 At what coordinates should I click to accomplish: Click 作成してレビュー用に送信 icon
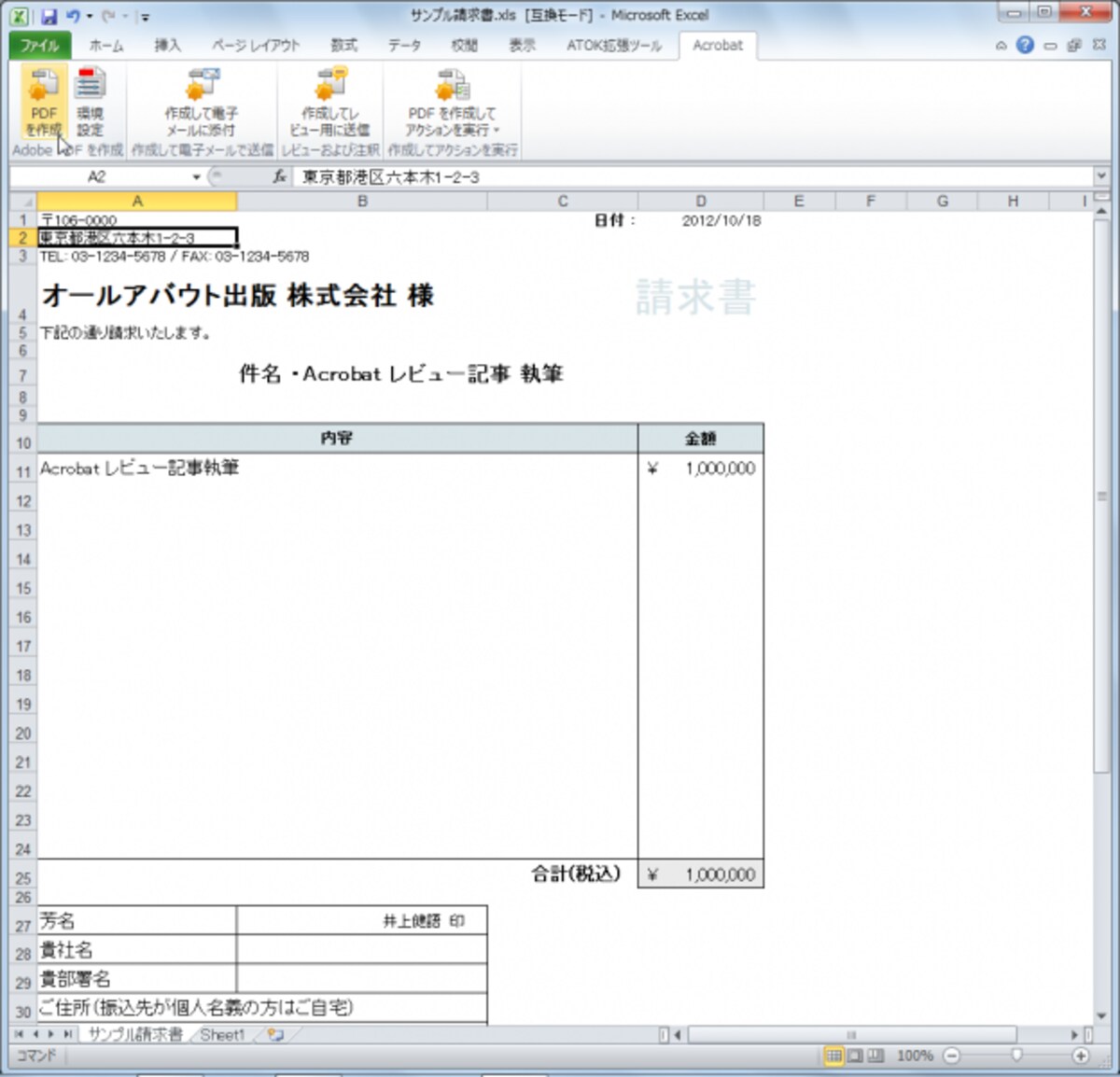point(330,102)
